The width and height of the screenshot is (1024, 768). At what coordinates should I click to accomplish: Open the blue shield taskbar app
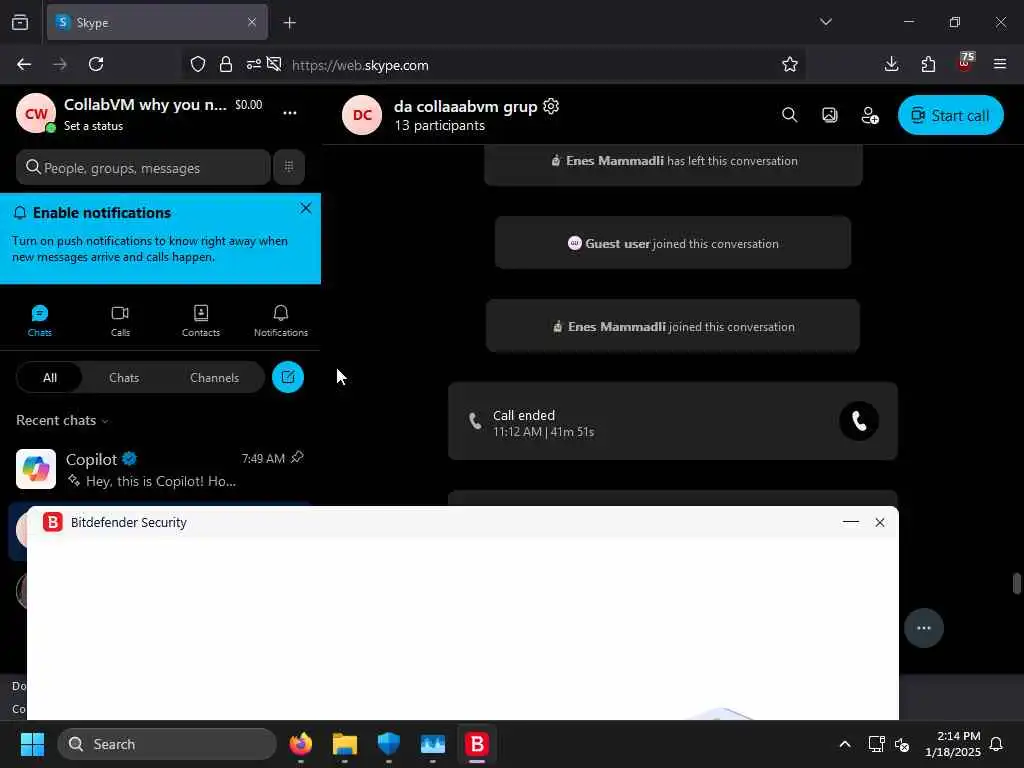click(x=389, y=744)
